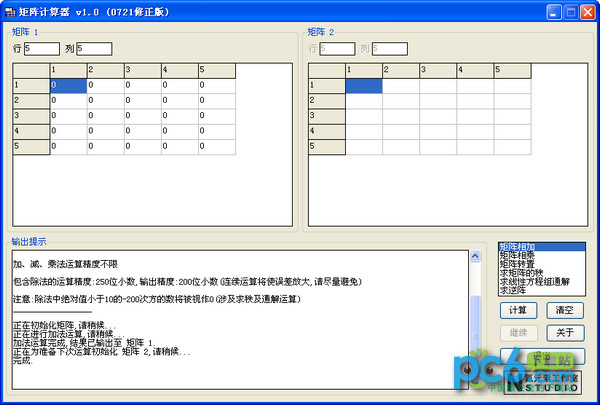Click the 列 input field of Matrix 1
Screen dimensions: 600x405
94,48
